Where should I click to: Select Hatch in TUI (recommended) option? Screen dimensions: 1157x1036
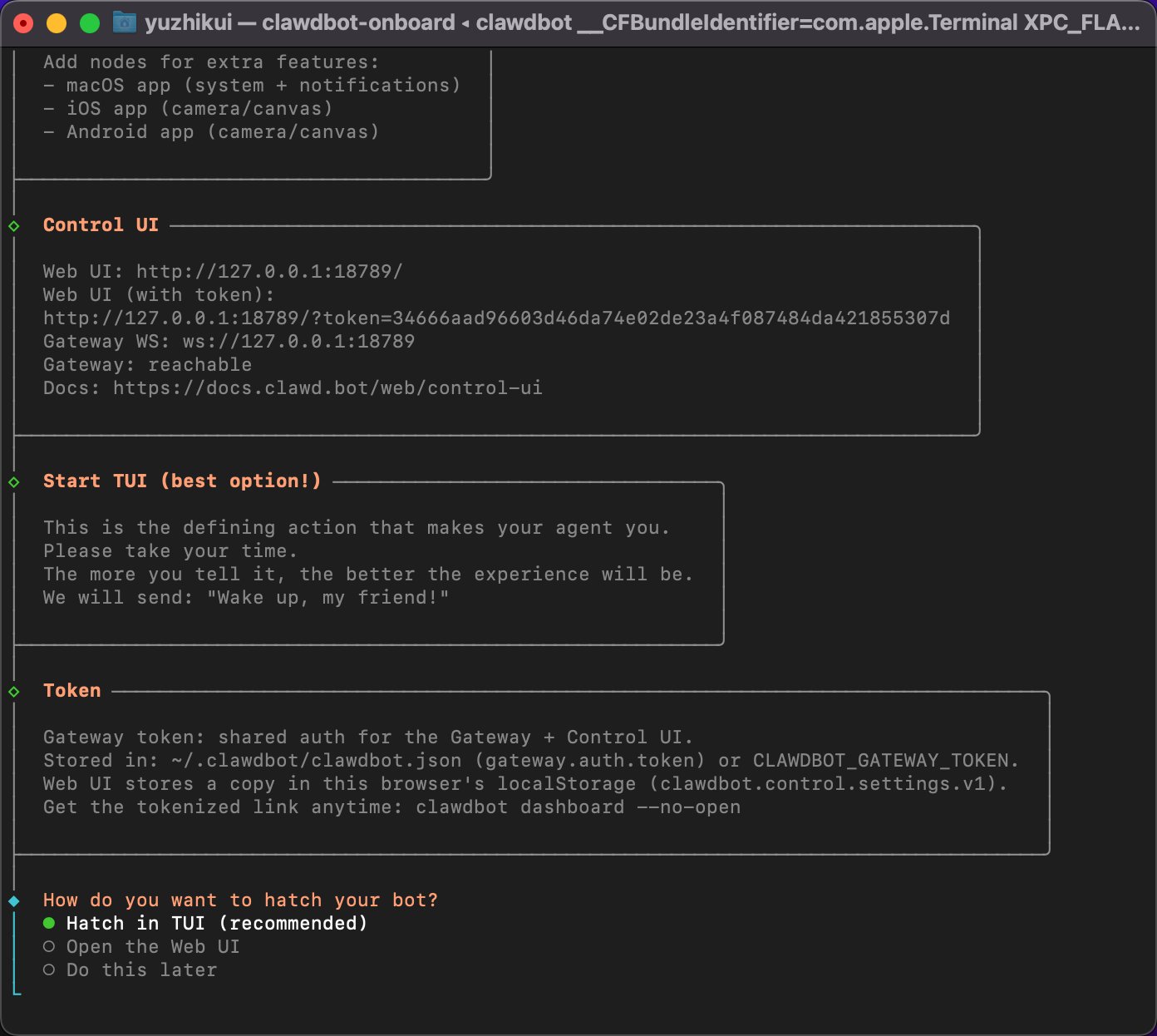click(x=205, y=923)
